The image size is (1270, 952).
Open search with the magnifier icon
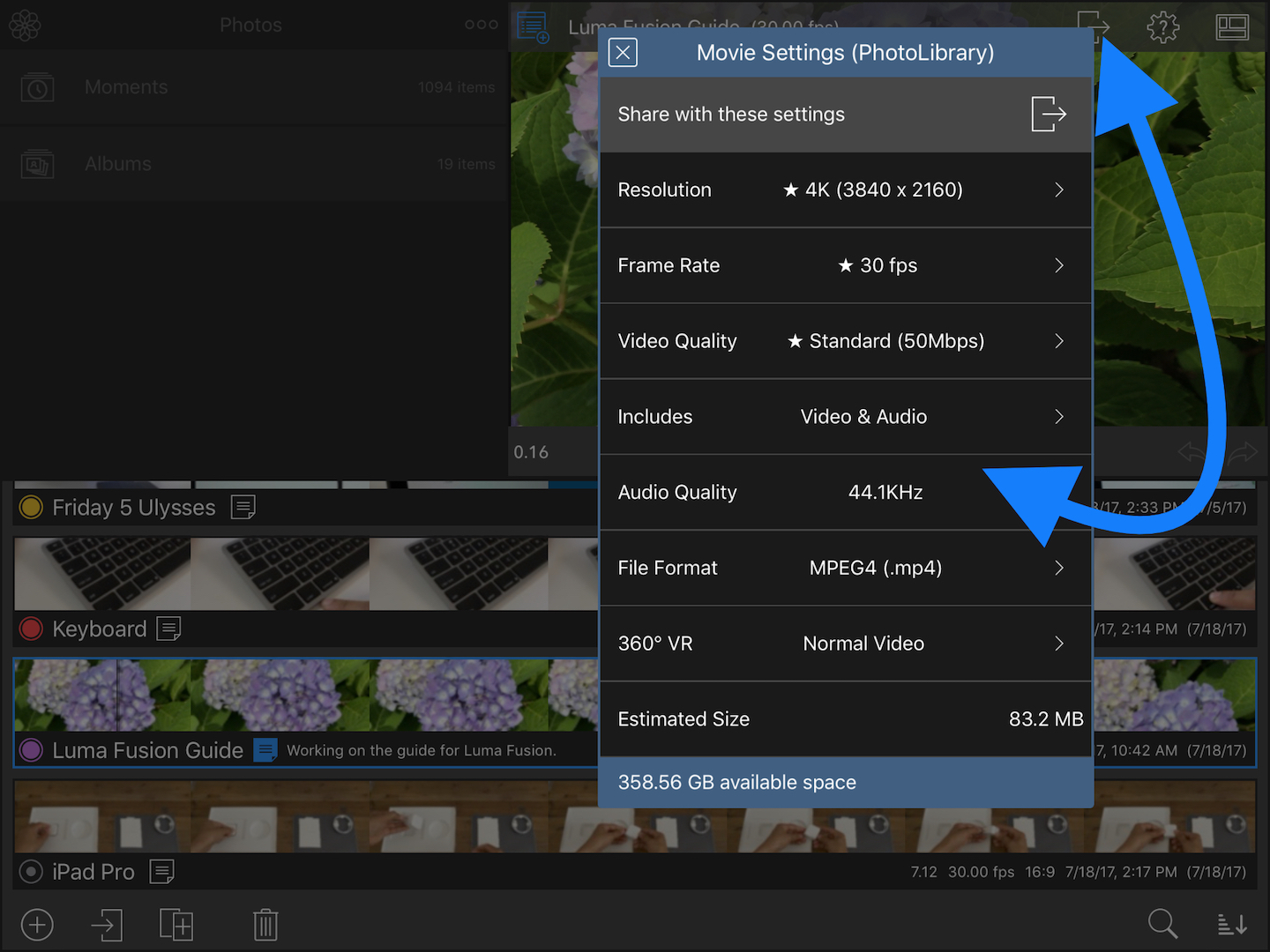[1163, 925]
